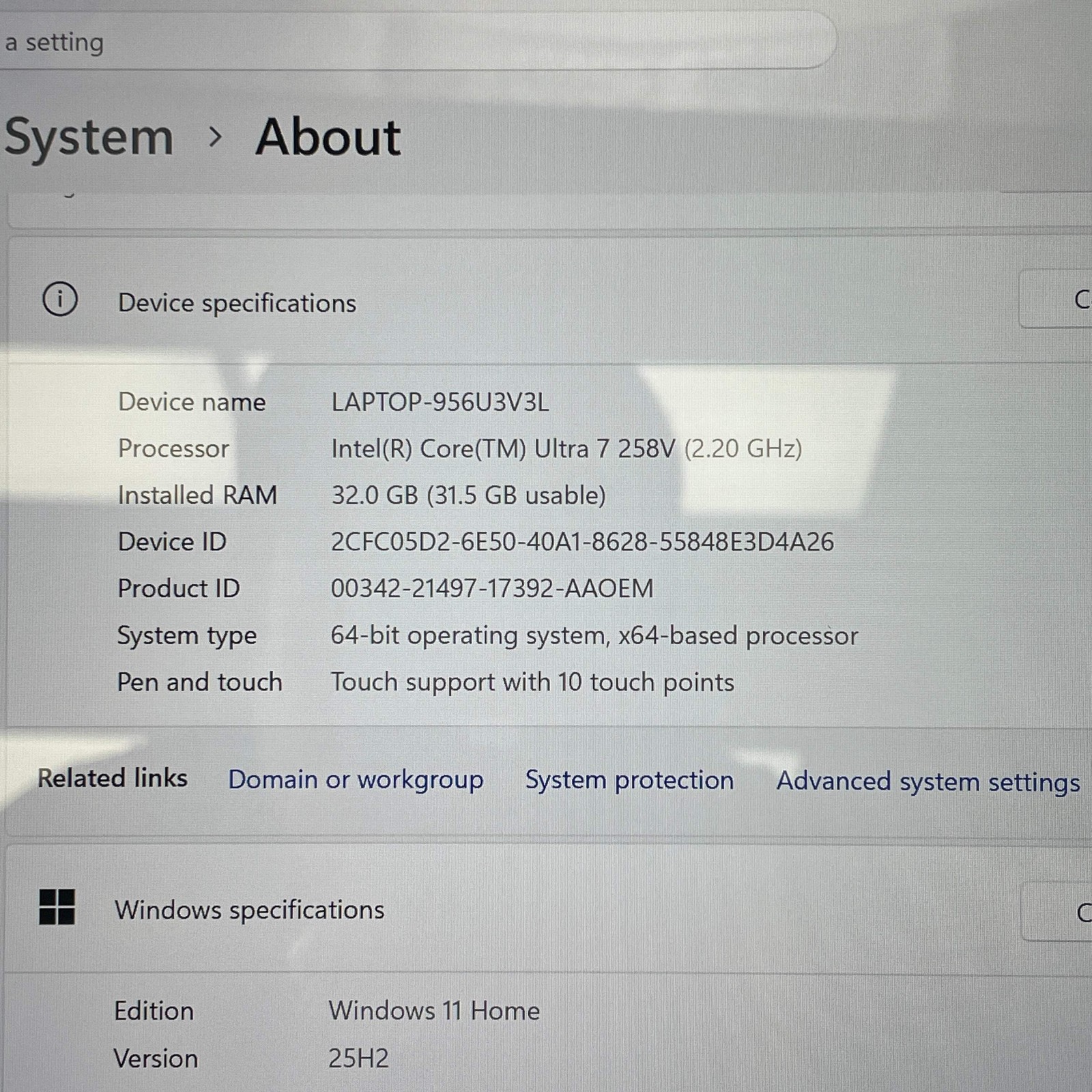Click the Windows logo icon beside Windows specifications
Screen dimensions: 1092x1092
point(57,906)
